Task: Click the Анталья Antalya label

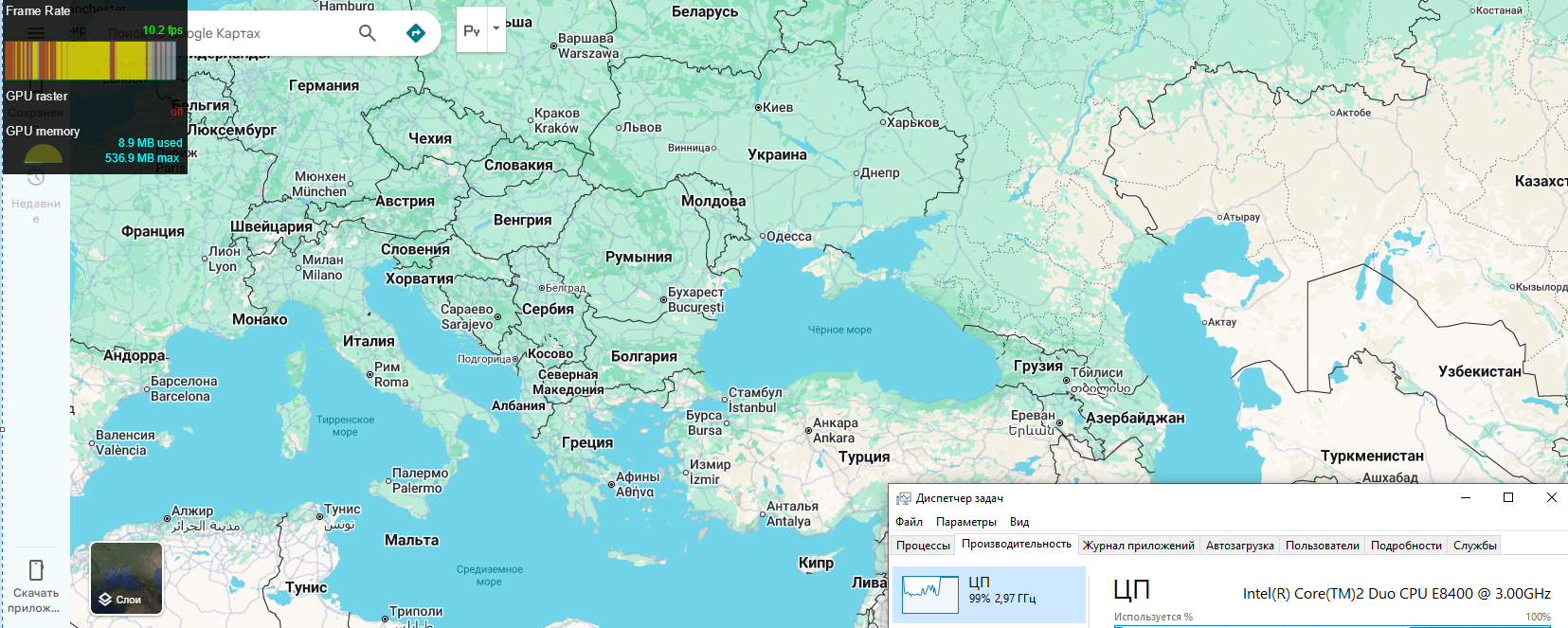Action: coord(791,513)
